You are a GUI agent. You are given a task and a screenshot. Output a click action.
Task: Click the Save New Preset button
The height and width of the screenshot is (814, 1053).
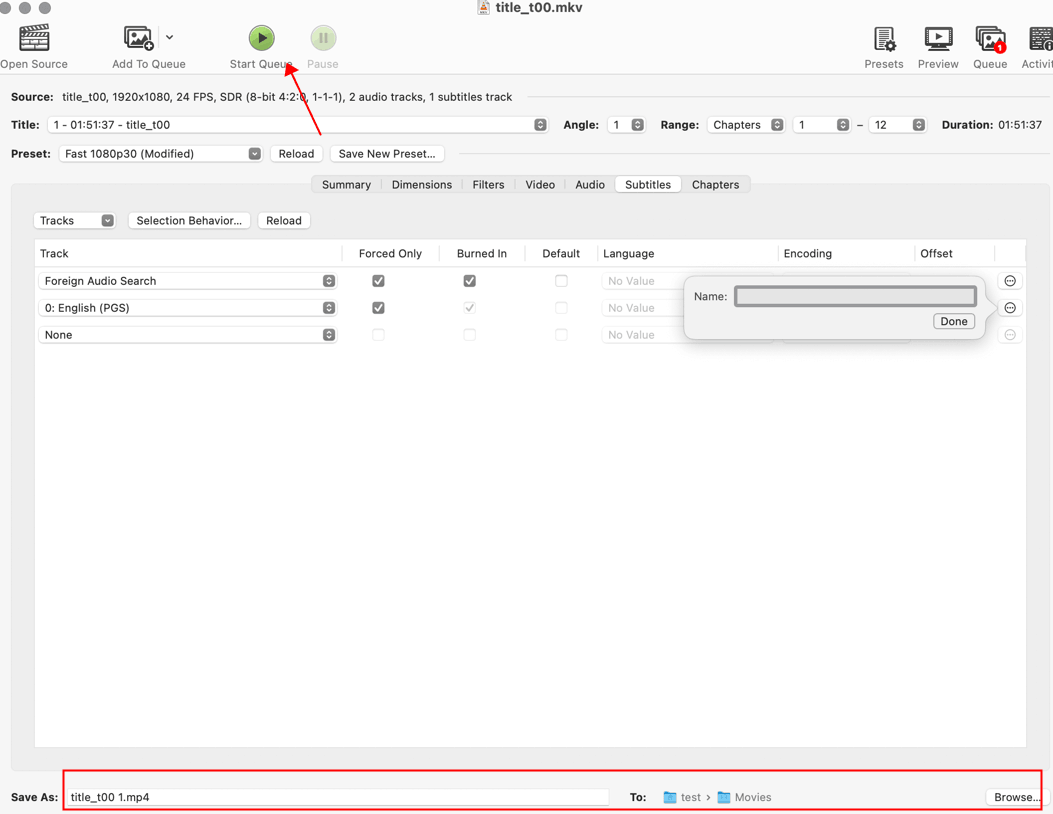click(387, 154)
